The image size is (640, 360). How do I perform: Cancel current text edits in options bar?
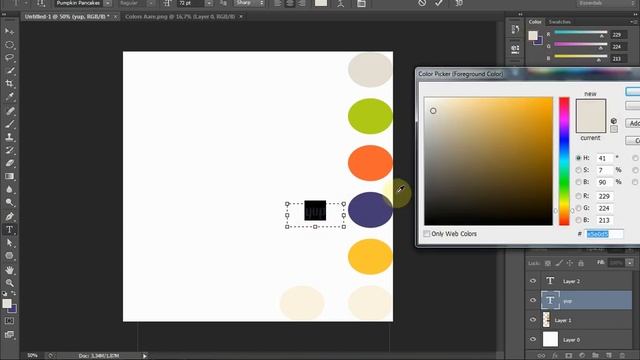tap(422, 3)
